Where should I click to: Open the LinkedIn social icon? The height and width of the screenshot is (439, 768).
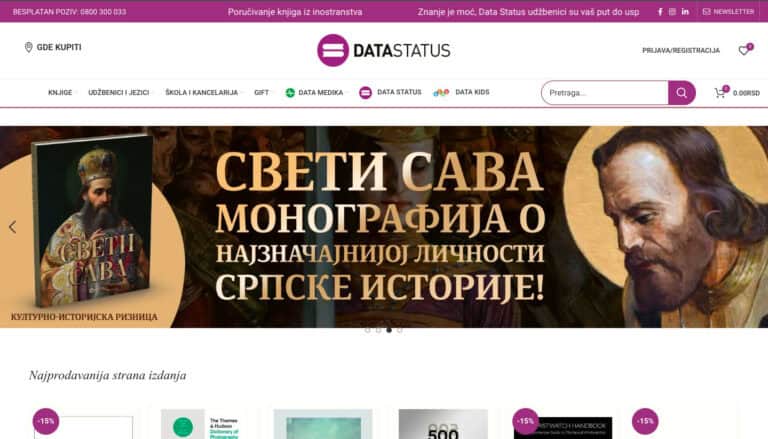pyautogui.click(x=685, y=12)
